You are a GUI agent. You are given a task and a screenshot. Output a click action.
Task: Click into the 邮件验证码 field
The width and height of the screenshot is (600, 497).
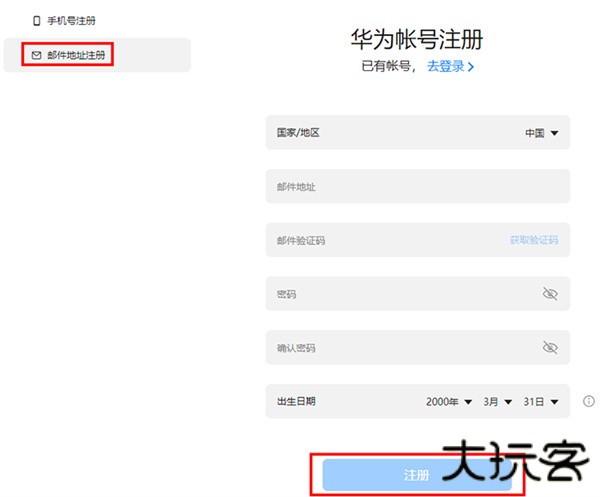[x=380, y=240]
